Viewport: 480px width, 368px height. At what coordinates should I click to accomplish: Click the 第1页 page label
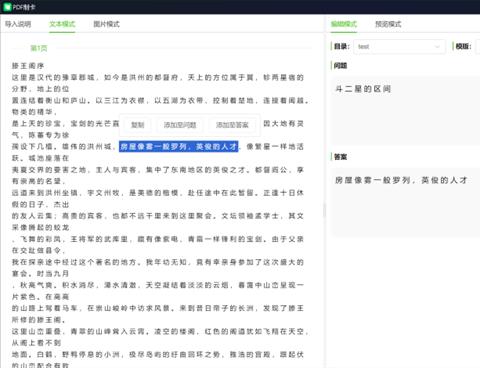(39, 48)
